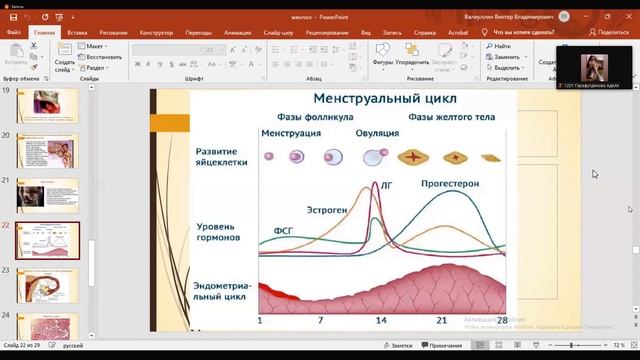
Task: Click the shape fill icon
Action: coord(465,46)
